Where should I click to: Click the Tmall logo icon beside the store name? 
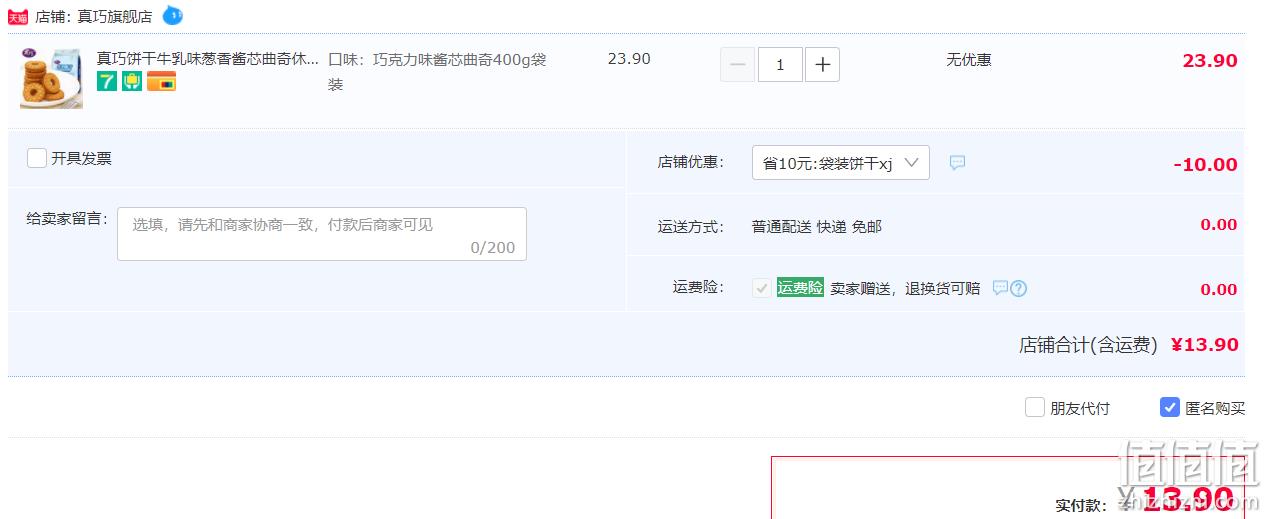pos(18,16)
